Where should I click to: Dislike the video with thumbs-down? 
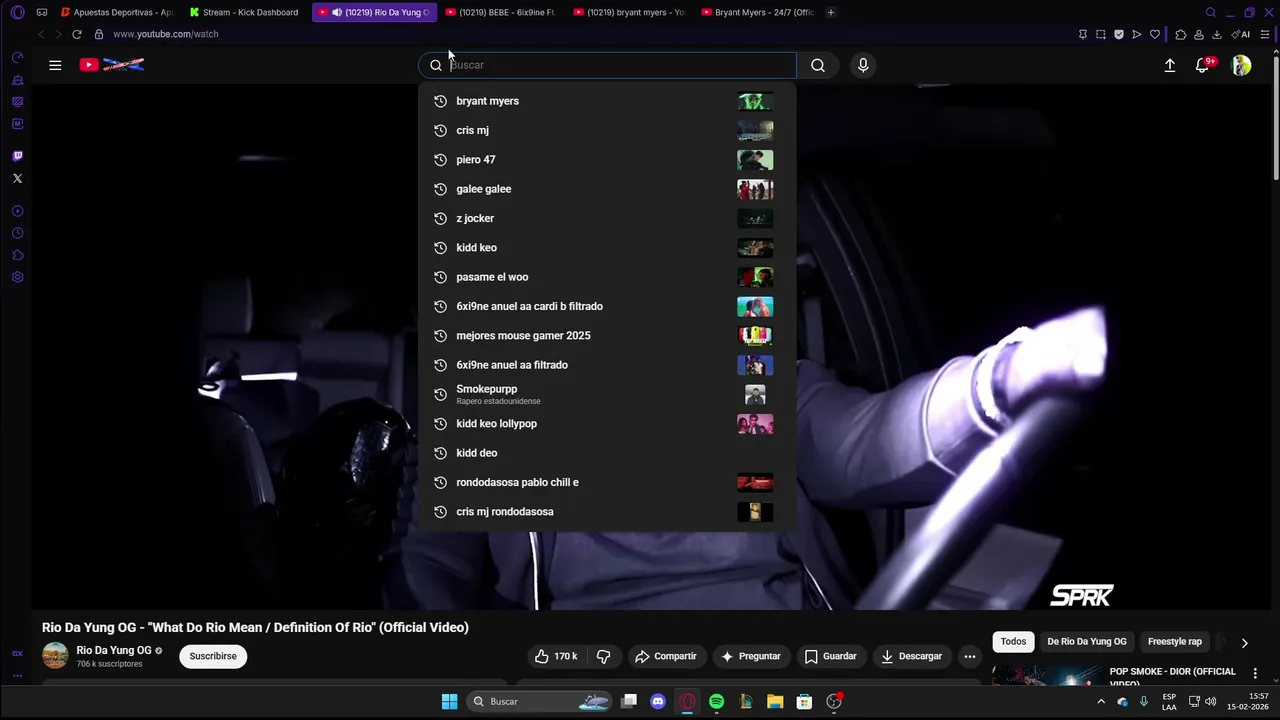point(603,656)
